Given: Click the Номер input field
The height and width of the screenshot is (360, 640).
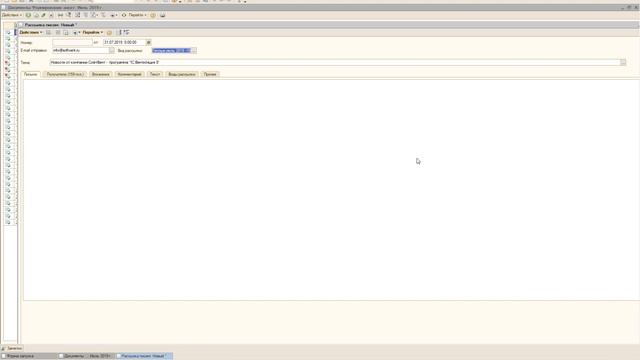Looking at the screenshot, I should coord(72,42).
